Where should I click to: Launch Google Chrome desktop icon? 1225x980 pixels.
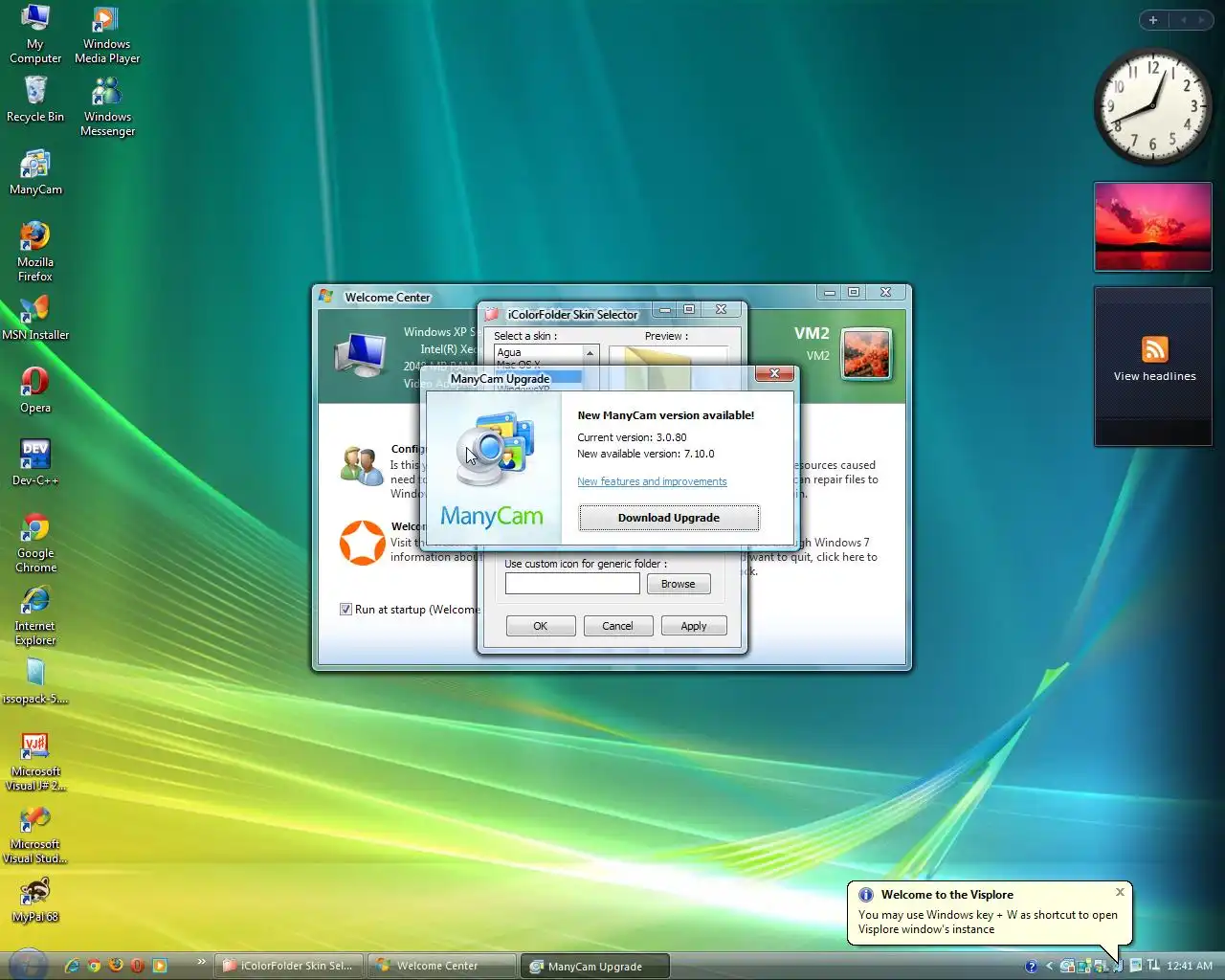tap(35, 543)
